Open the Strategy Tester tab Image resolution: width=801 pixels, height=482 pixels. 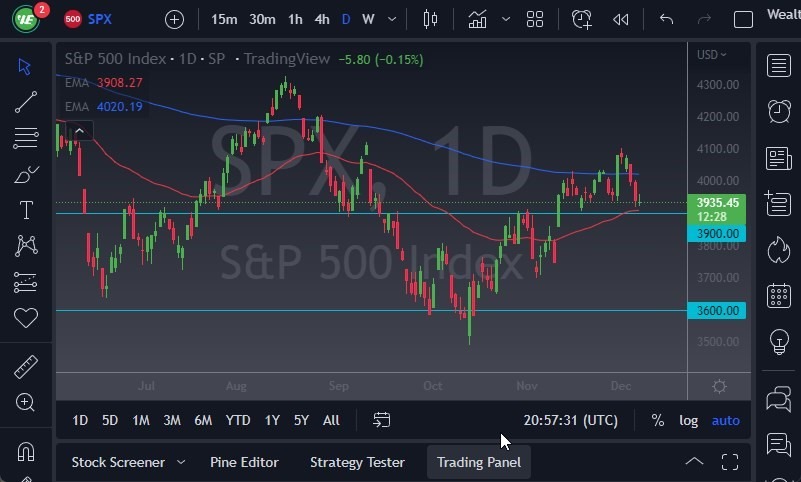point(357,462)
